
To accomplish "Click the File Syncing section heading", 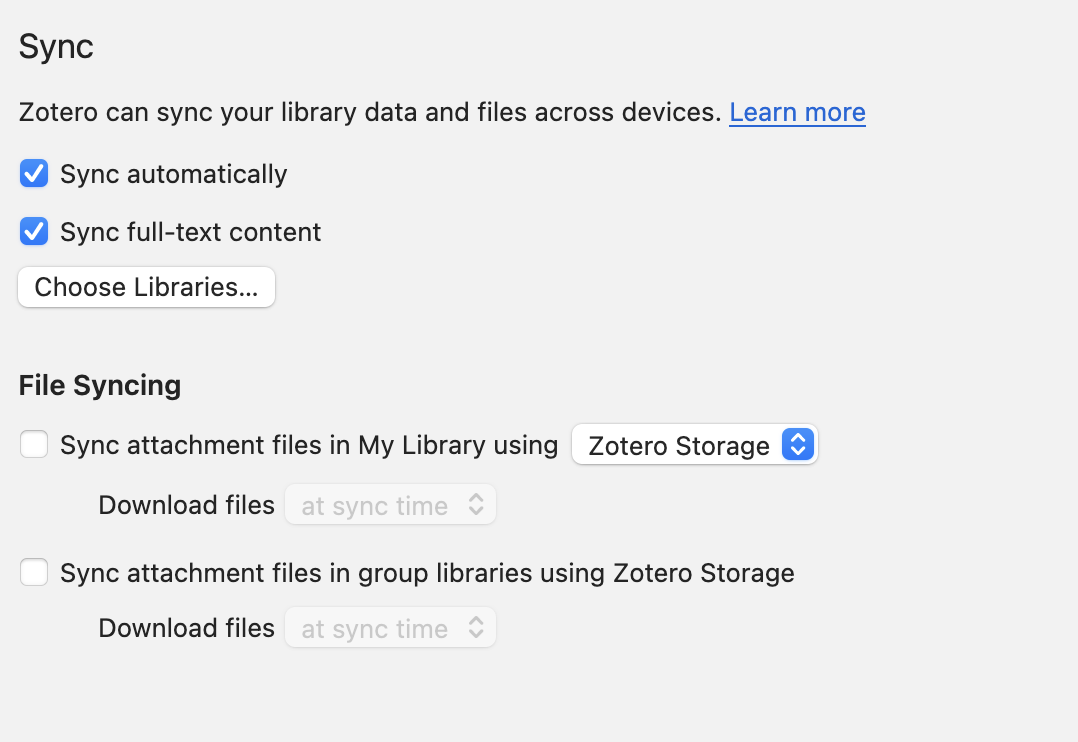I will [100, 385].
